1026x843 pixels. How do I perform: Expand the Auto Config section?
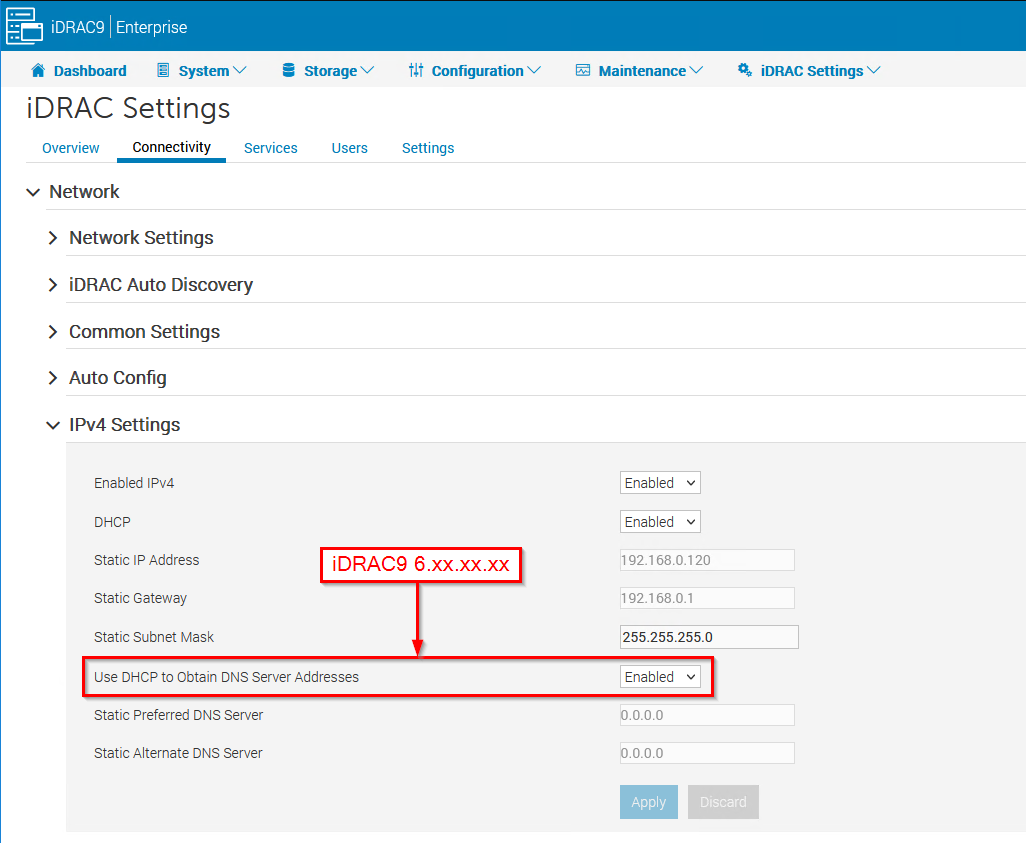[53, 378]
